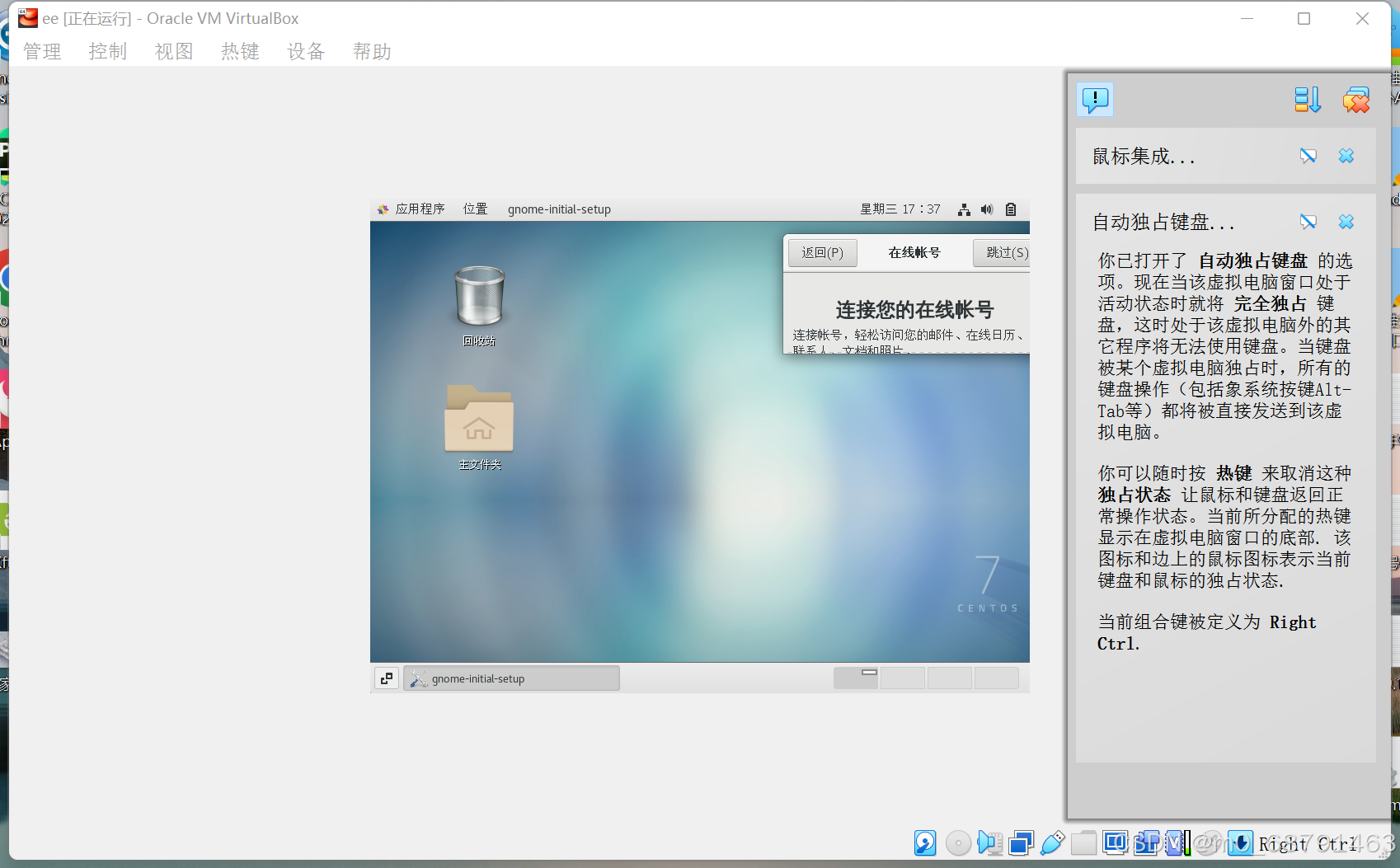Image resolution: width=1400 pixels, height=868 pixels.
Task: Disable future 鼠标集成 notifications with crossed-bubble icon
Action: [1308, 156]
